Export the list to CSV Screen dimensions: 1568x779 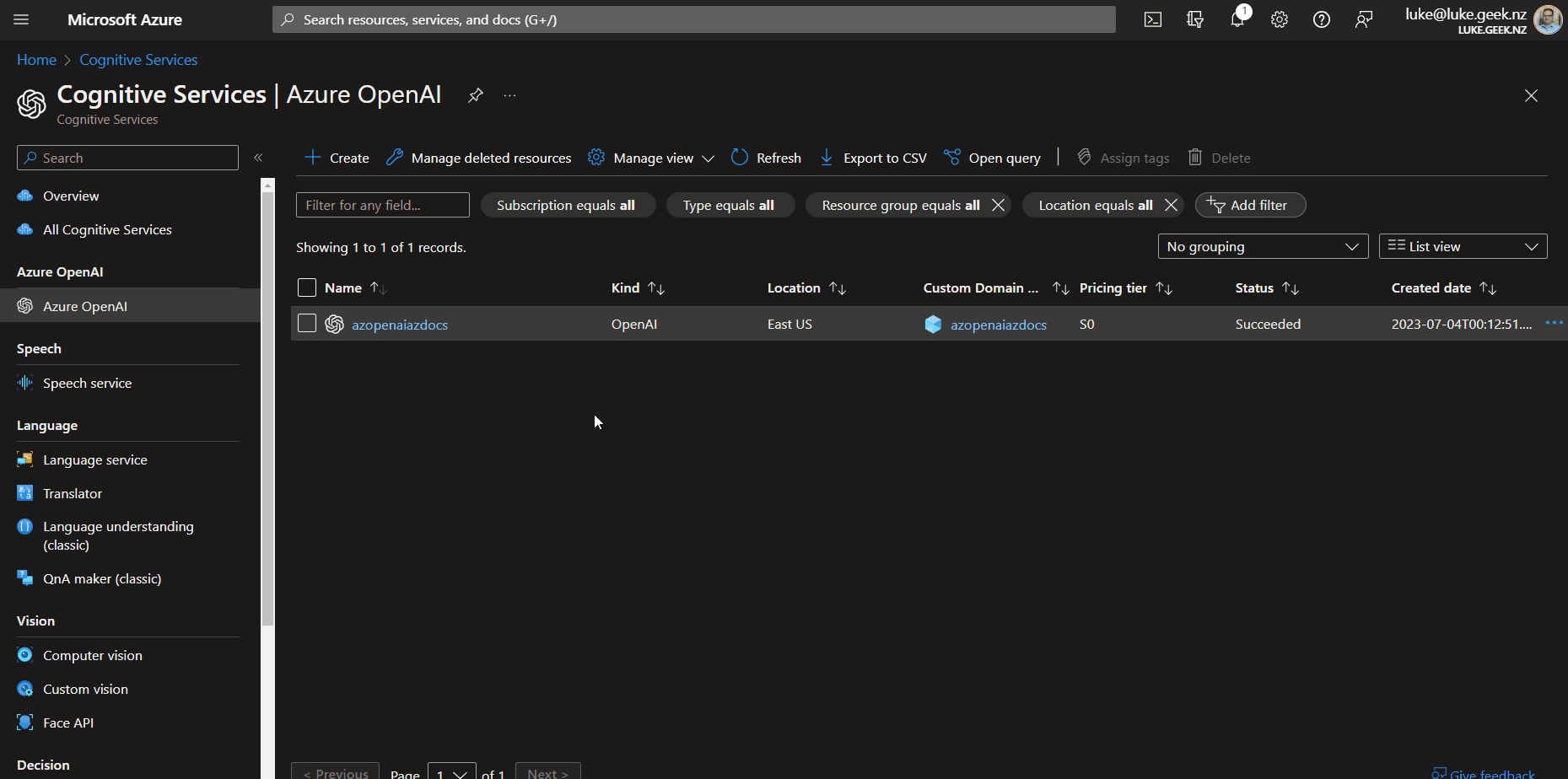tap(873, 158)
